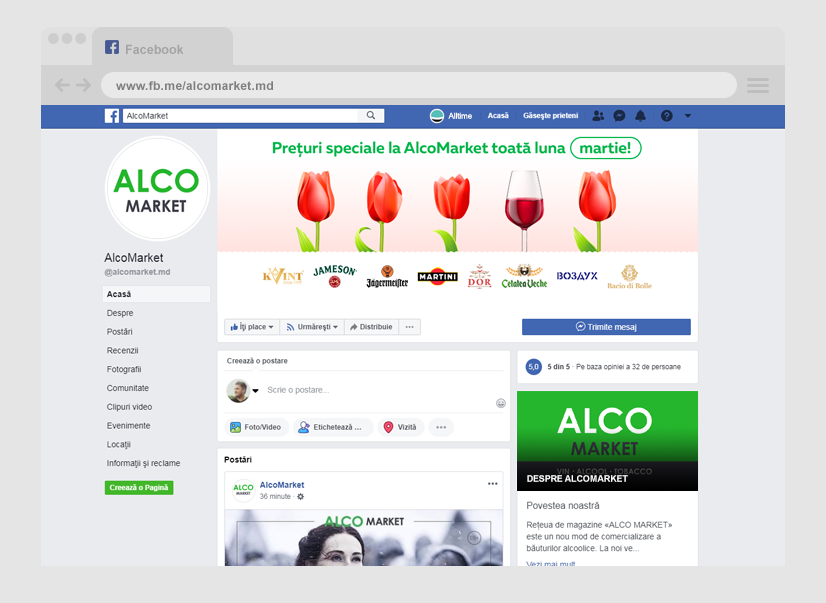Open Informații și reclame in the sidebar
826x603 pixels.
point(143,463)
